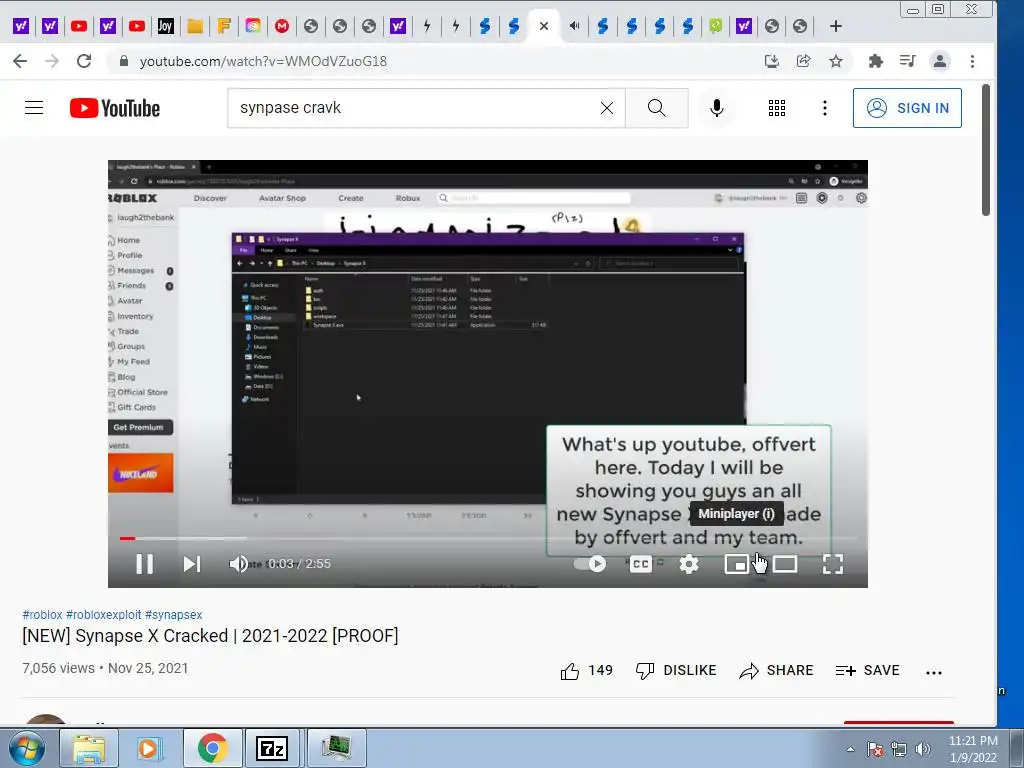
Task: Click the SIGN IN button
Action: [907, 108]
